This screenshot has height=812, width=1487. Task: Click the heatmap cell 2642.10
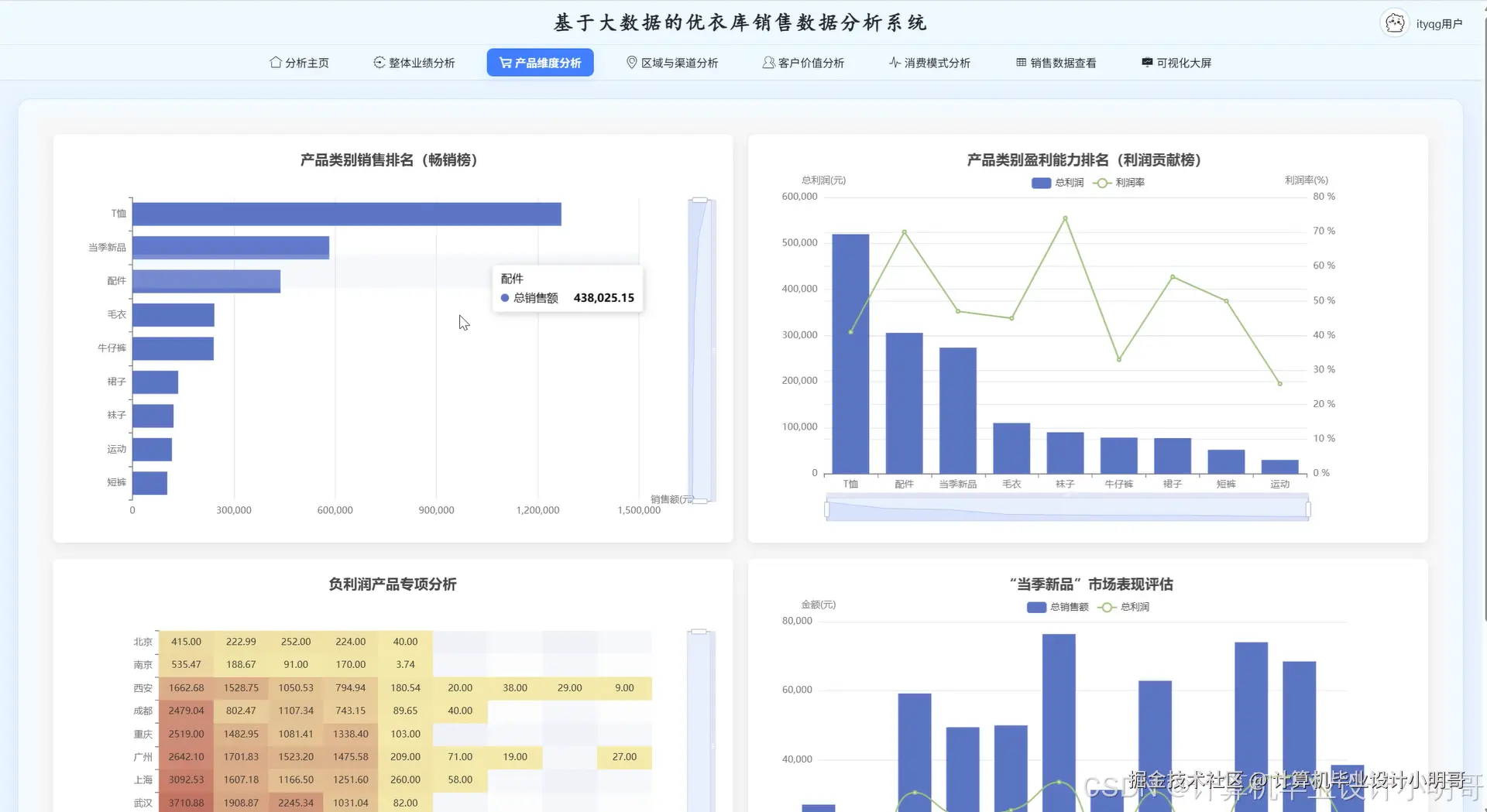pos(186,757)
